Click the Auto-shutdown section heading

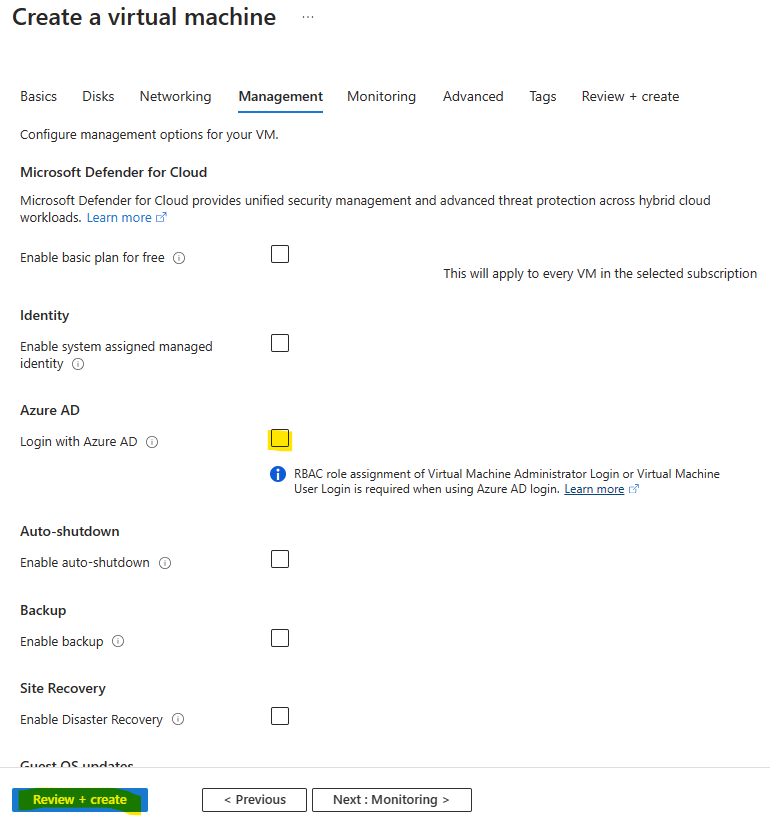click(x=70, y=531)
